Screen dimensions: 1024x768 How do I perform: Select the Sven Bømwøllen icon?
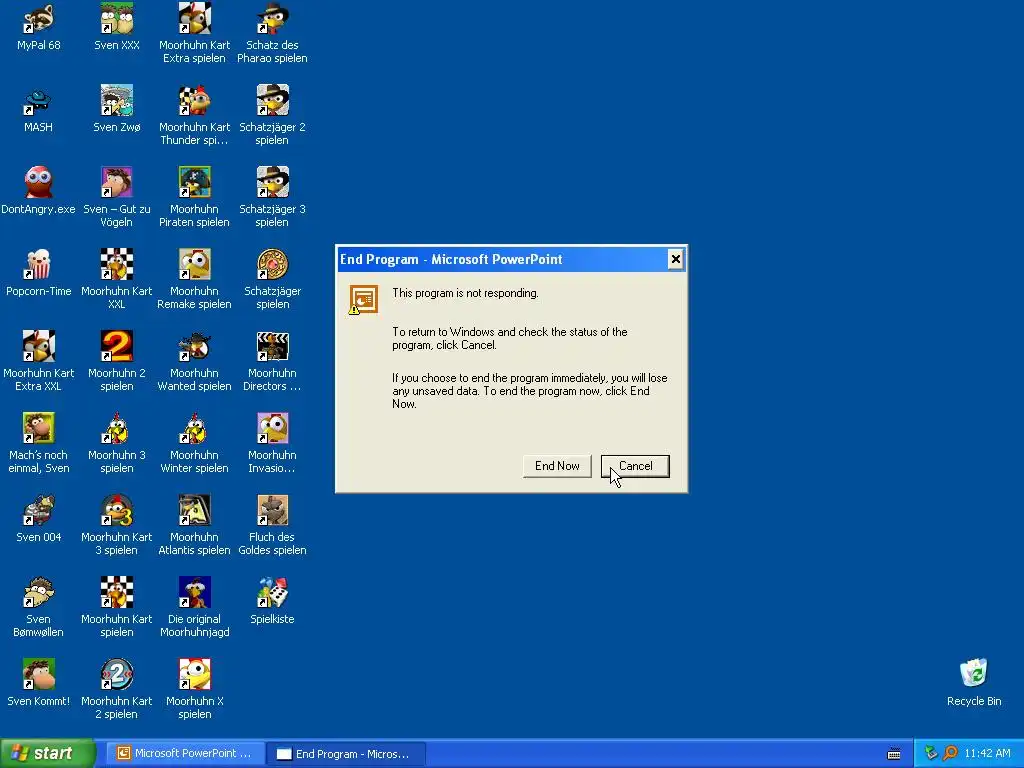point(39,592)
